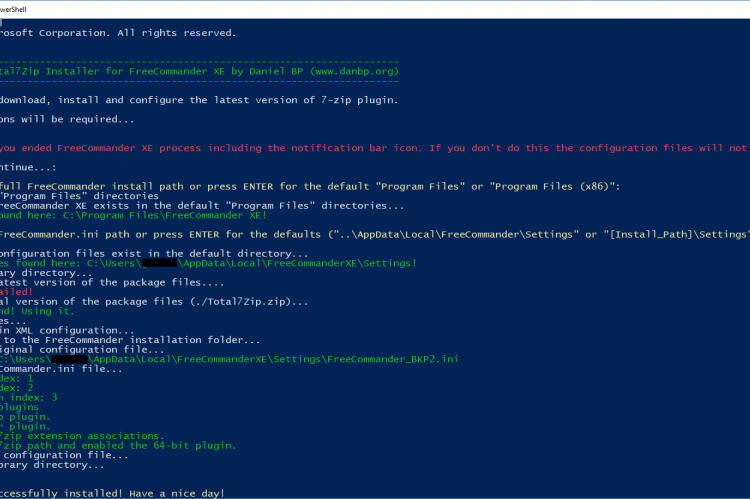Click the 'onfiguration files exist in the default directory...' line
Viewport: 750px width, 499px height.
(x=154, y=254)
